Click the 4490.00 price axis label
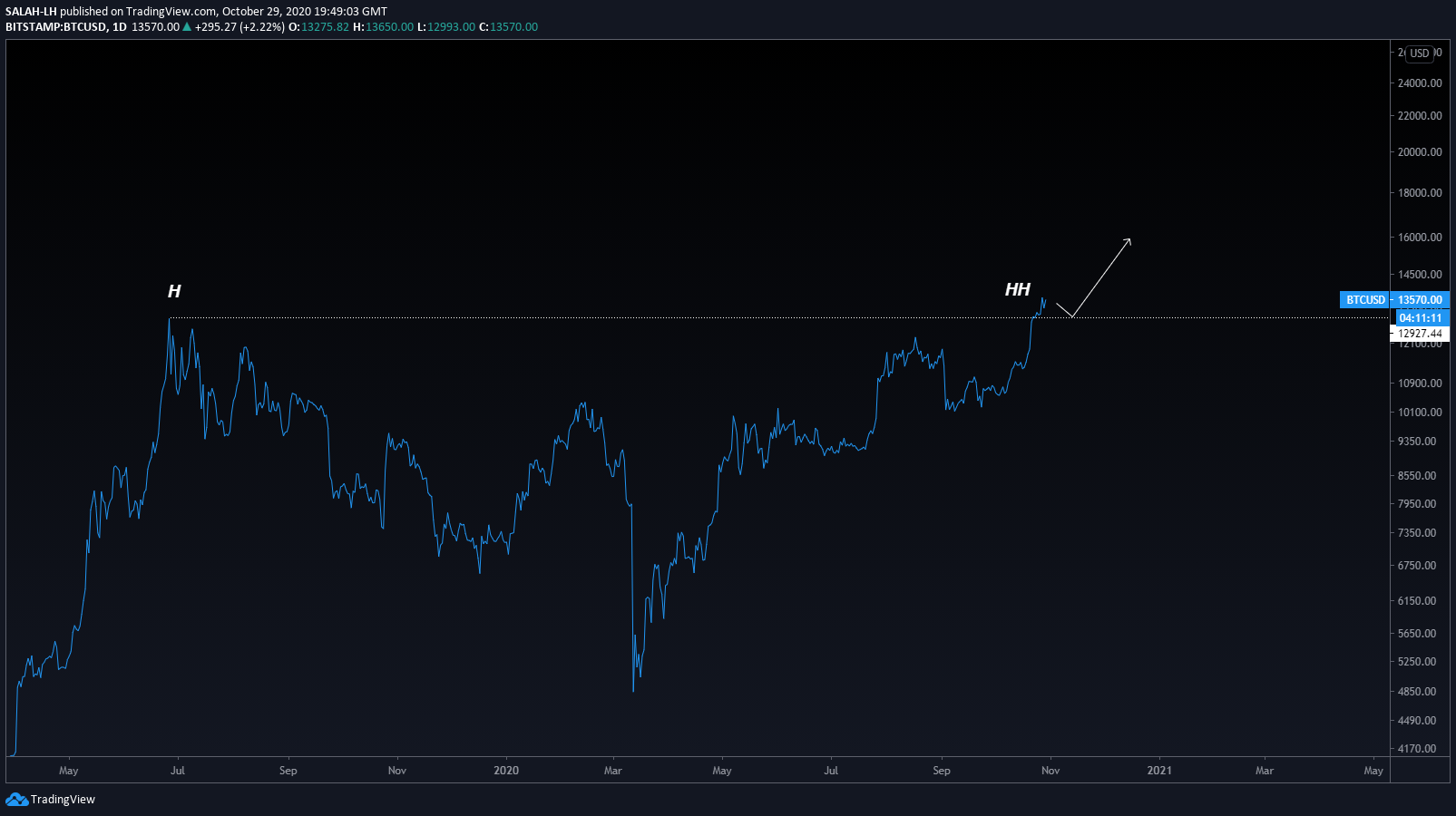 pos(1417,721)
